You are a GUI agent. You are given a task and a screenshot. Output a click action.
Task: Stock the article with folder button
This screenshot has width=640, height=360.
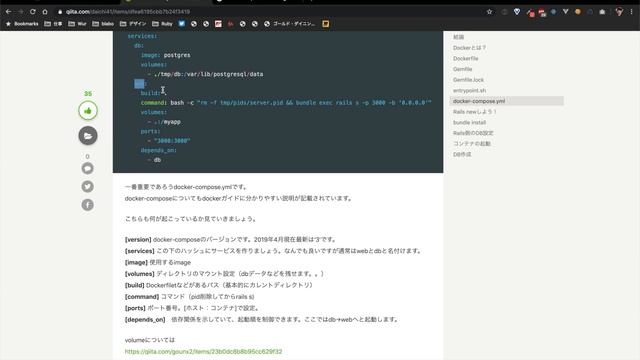88,136
